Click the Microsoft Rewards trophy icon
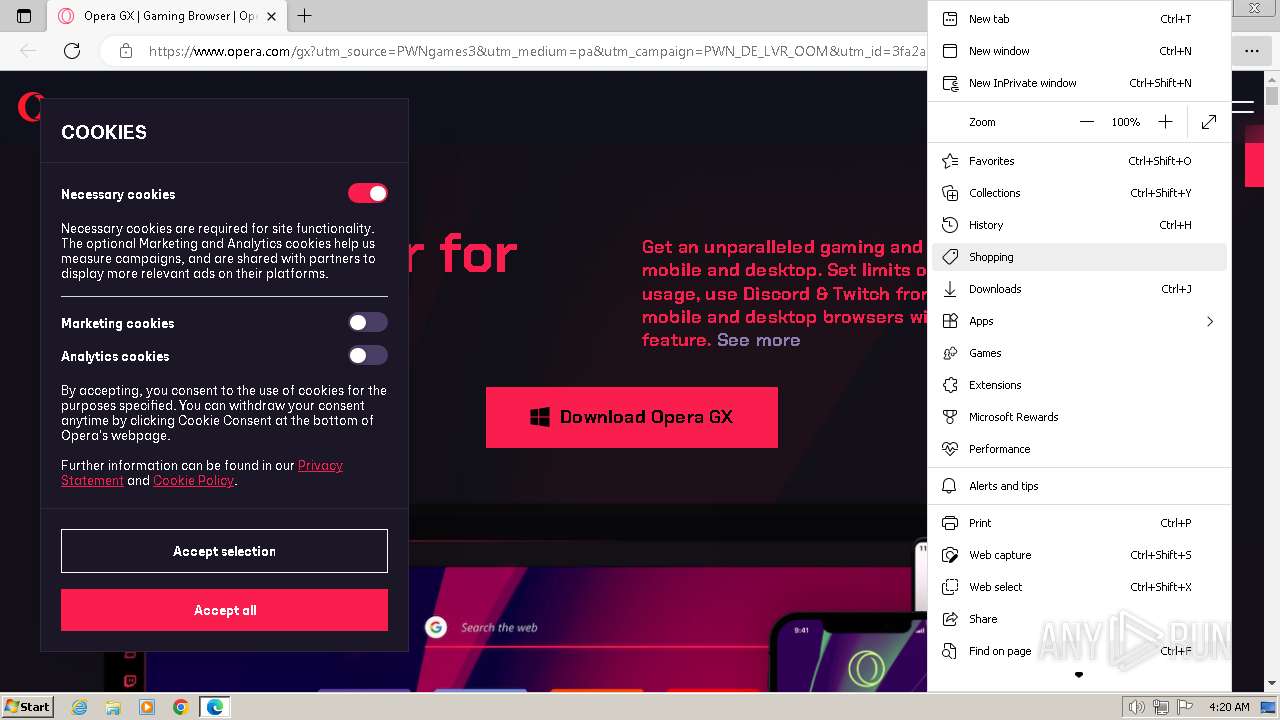 [950, 417]
